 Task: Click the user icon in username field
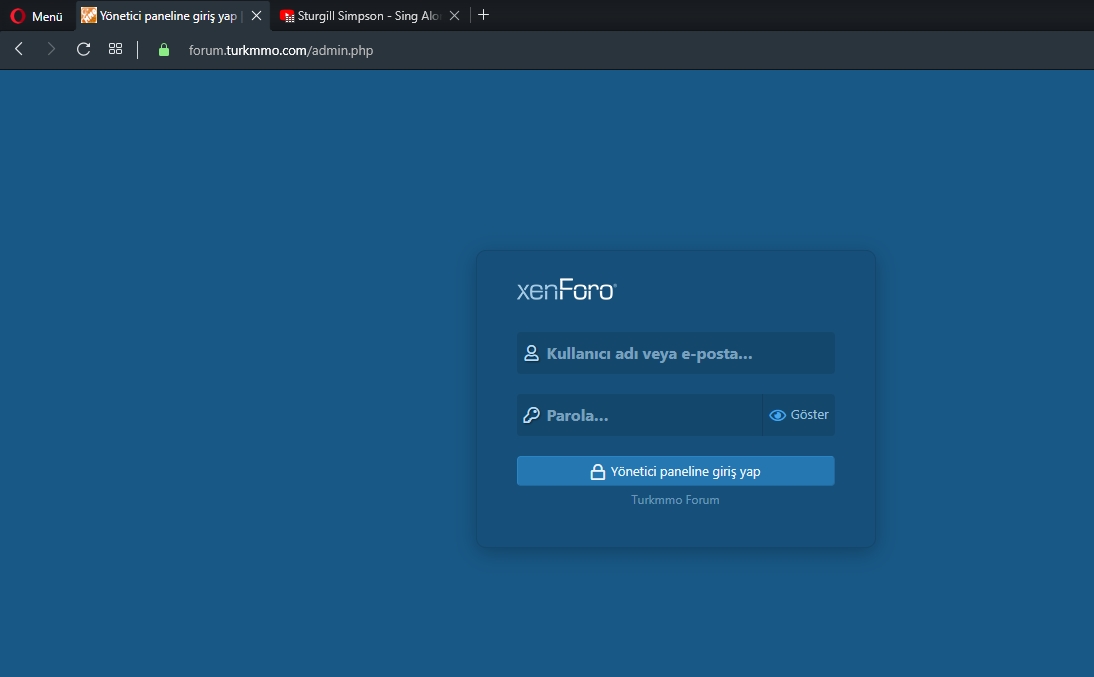(531, 353)
